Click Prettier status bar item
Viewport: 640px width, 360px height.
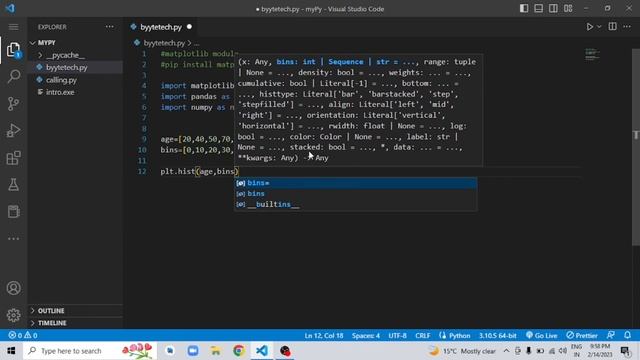pyautogui.click(x=582, y=336)
